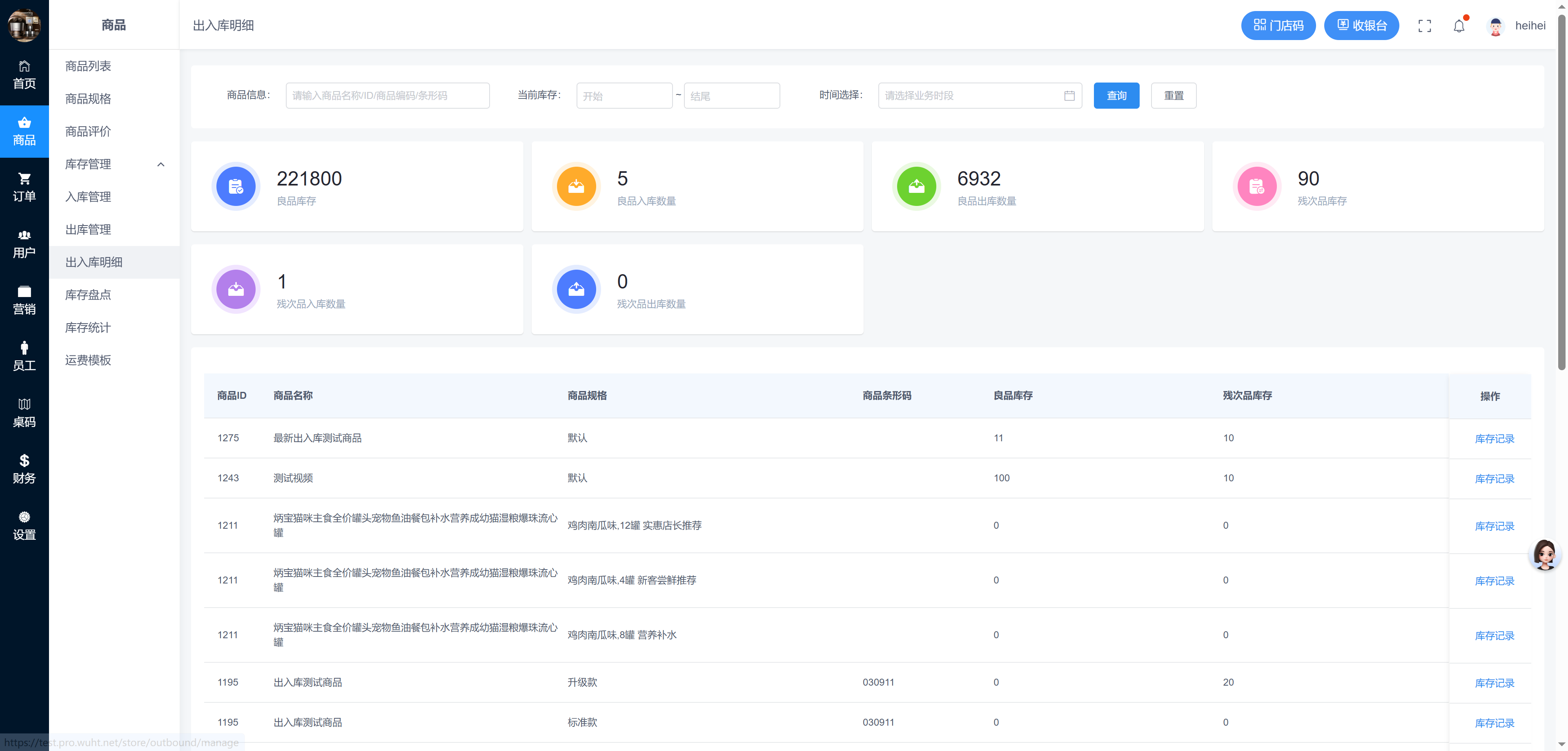Collapse the 库存管理 submenu chevron
1568x751 pixels.
tap(161, 164)
